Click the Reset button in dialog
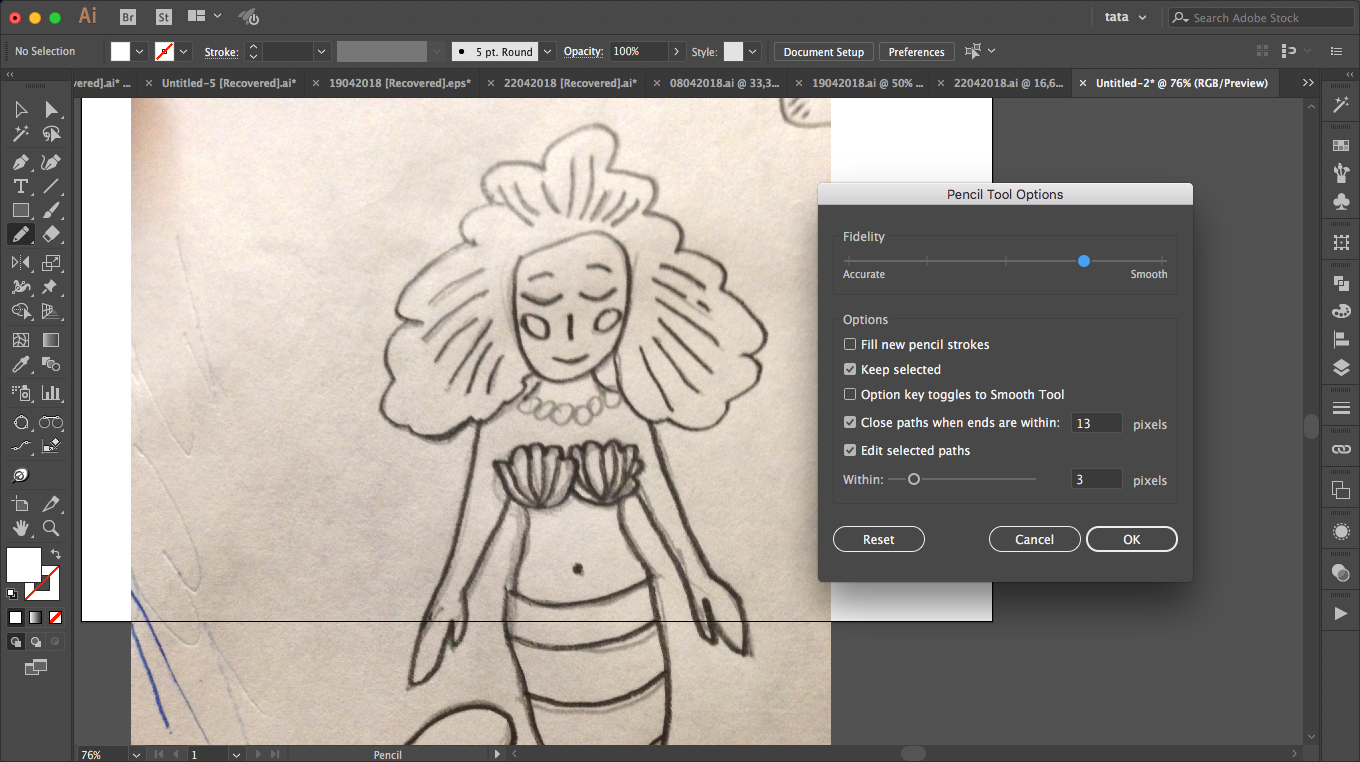This screenshot has width=1360, height=762. tap(879, 539)
